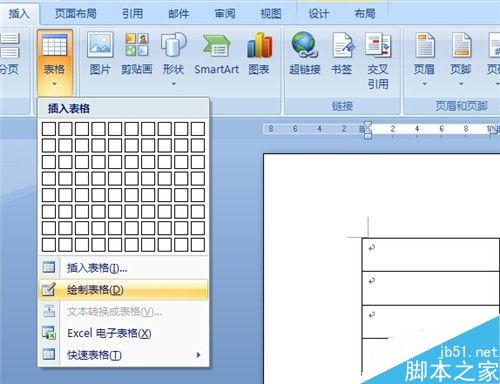Viewport: 500px width, 384px height.
Task: Select top-right cell of table grid
Action: point(198,129)
